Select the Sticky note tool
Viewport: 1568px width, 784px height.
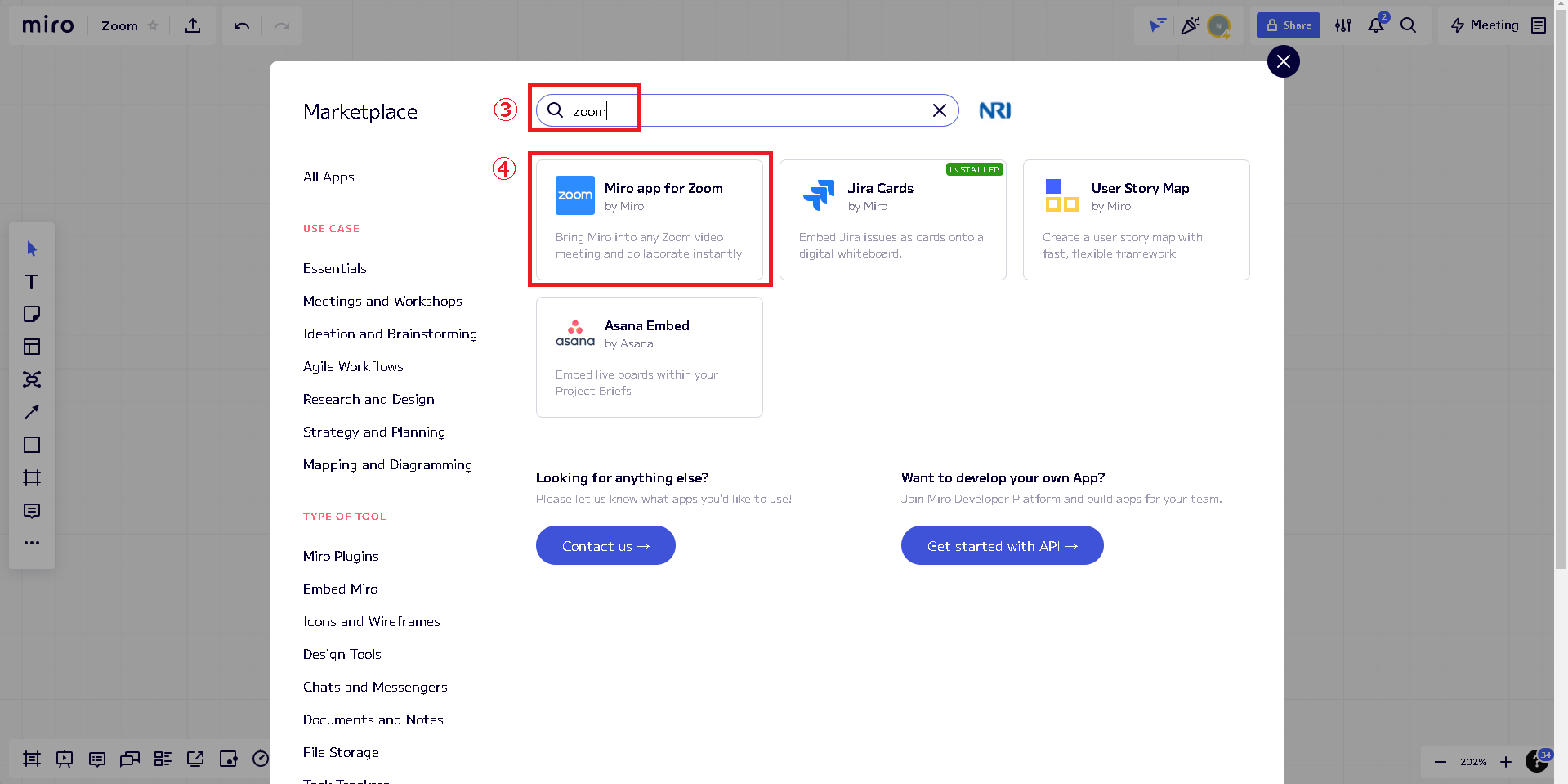pyautogui.click(x=32, y=315)
